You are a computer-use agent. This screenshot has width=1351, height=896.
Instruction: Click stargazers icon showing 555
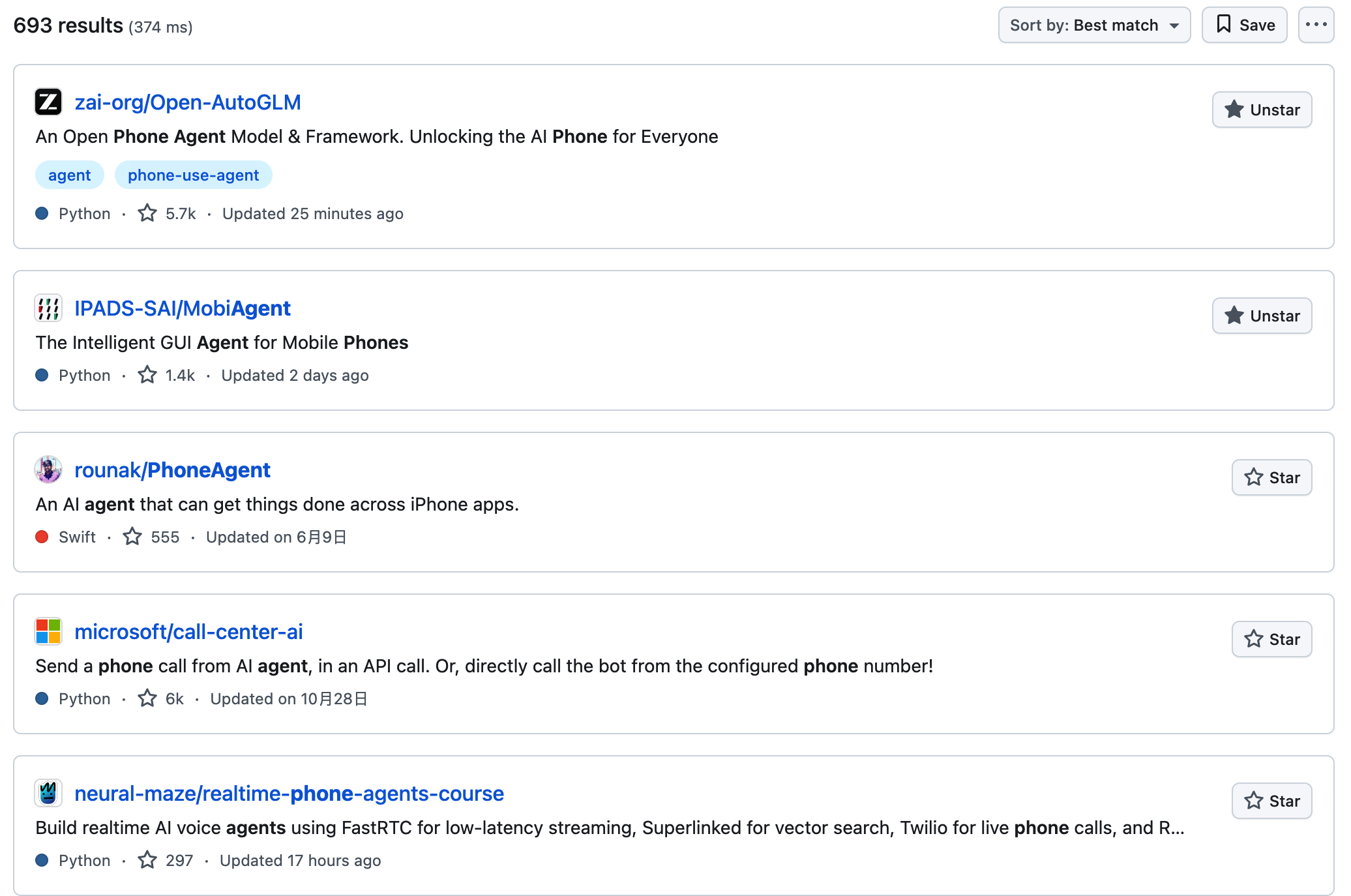tap(132, 537)
